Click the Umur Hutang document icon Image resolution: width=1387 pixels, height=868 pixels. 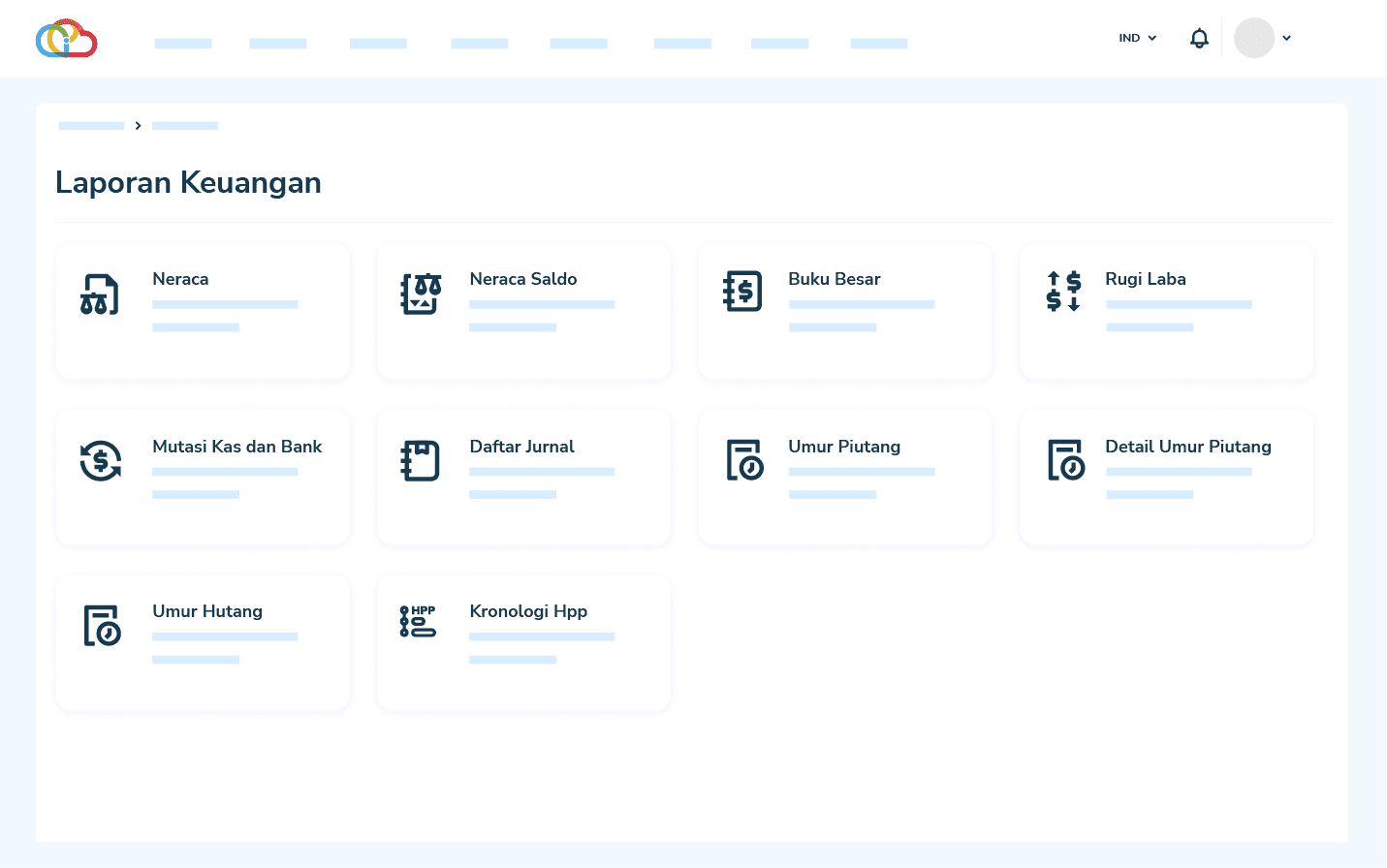point(102,626)
